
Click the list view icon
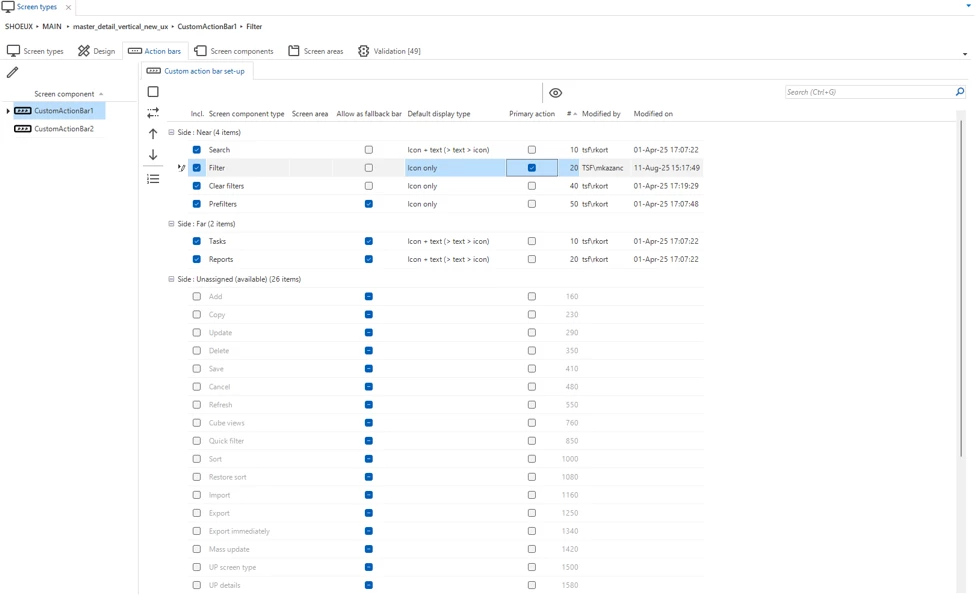click(153, 179)
